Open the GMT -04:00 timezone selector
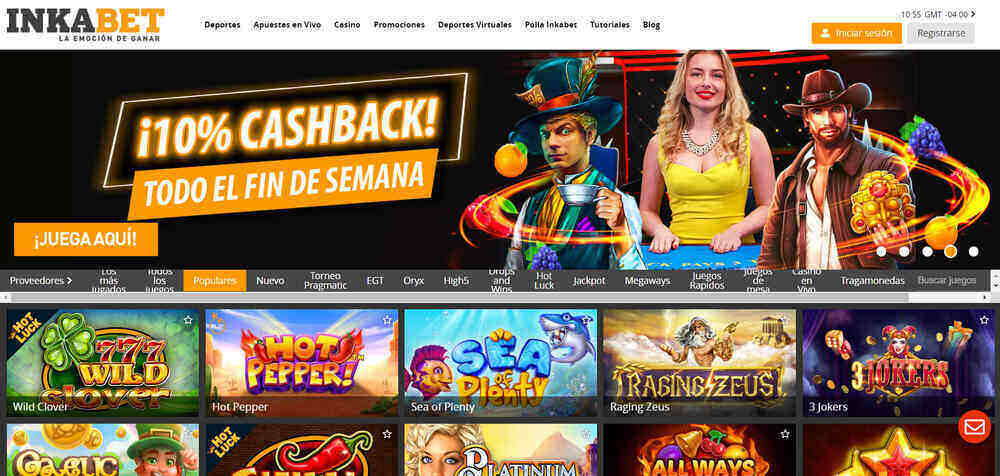Screen dimensions: 1000x476 coord(938,14)
